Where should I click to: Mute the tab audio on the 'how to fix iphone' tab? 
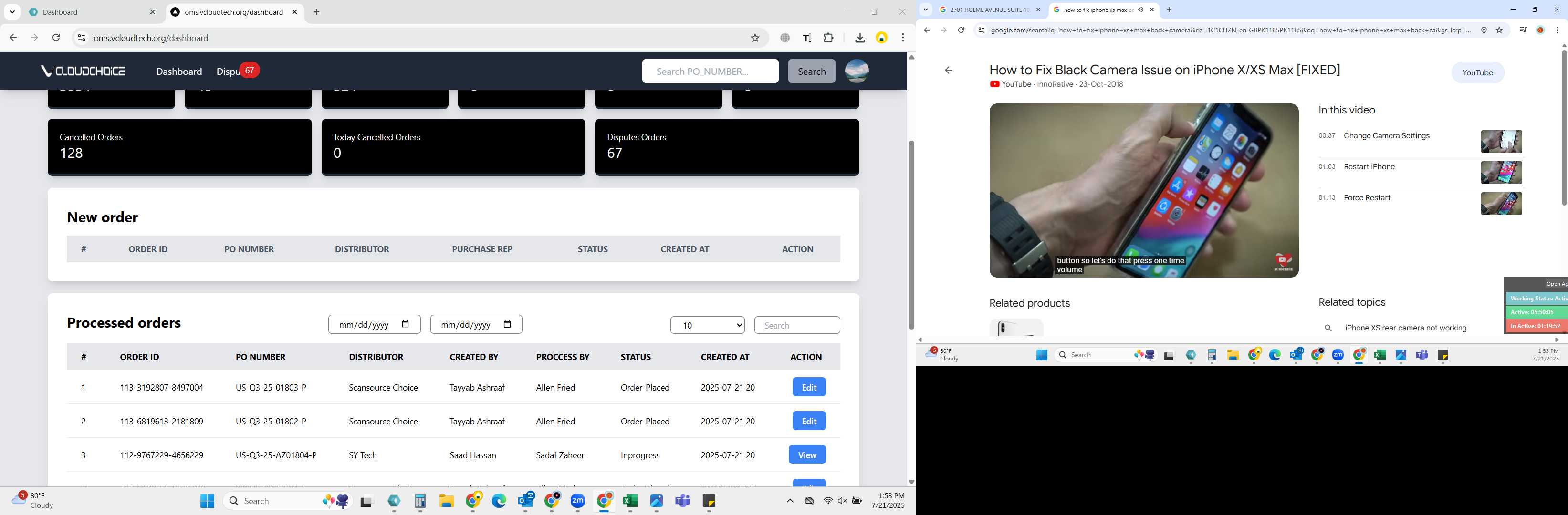[1140, 10]
